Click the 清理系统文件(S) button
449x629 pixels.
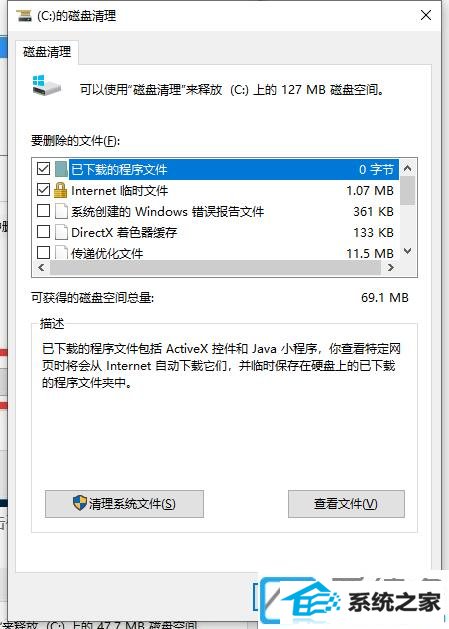point(124,504)
